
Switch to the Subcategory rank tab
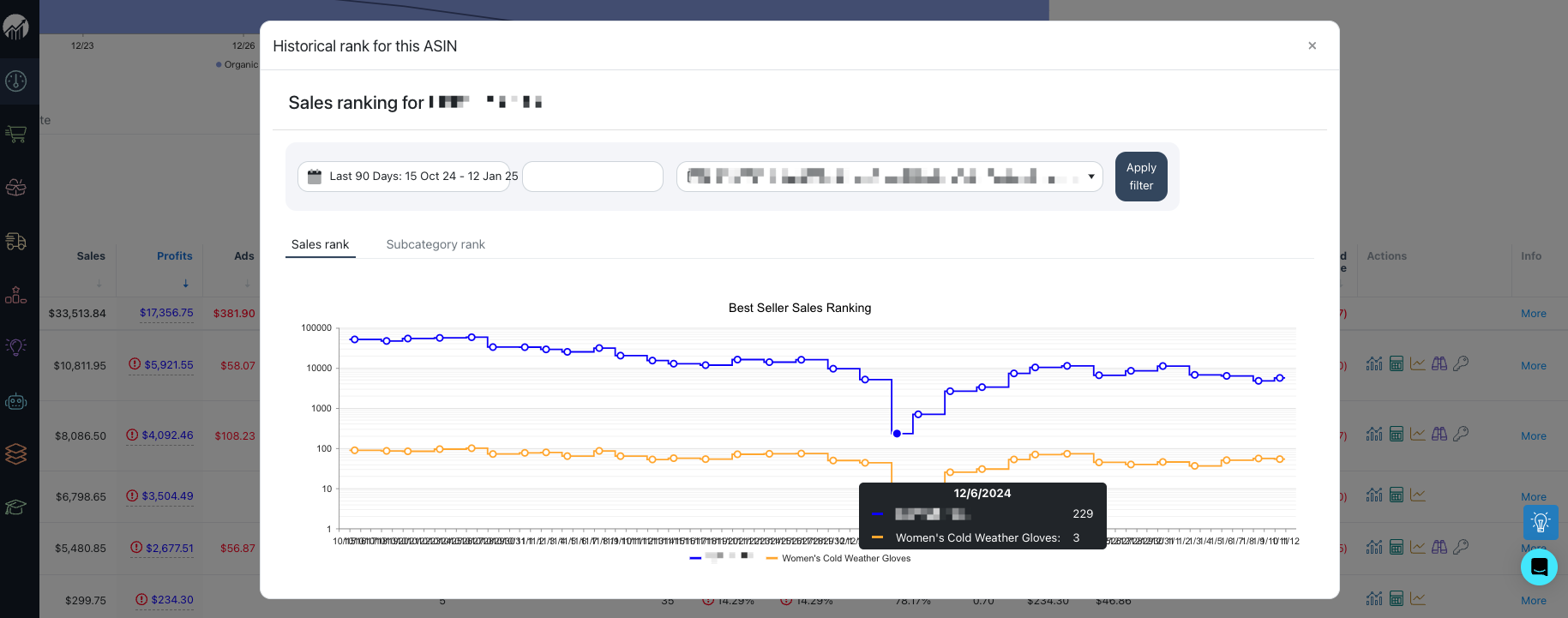436,244
